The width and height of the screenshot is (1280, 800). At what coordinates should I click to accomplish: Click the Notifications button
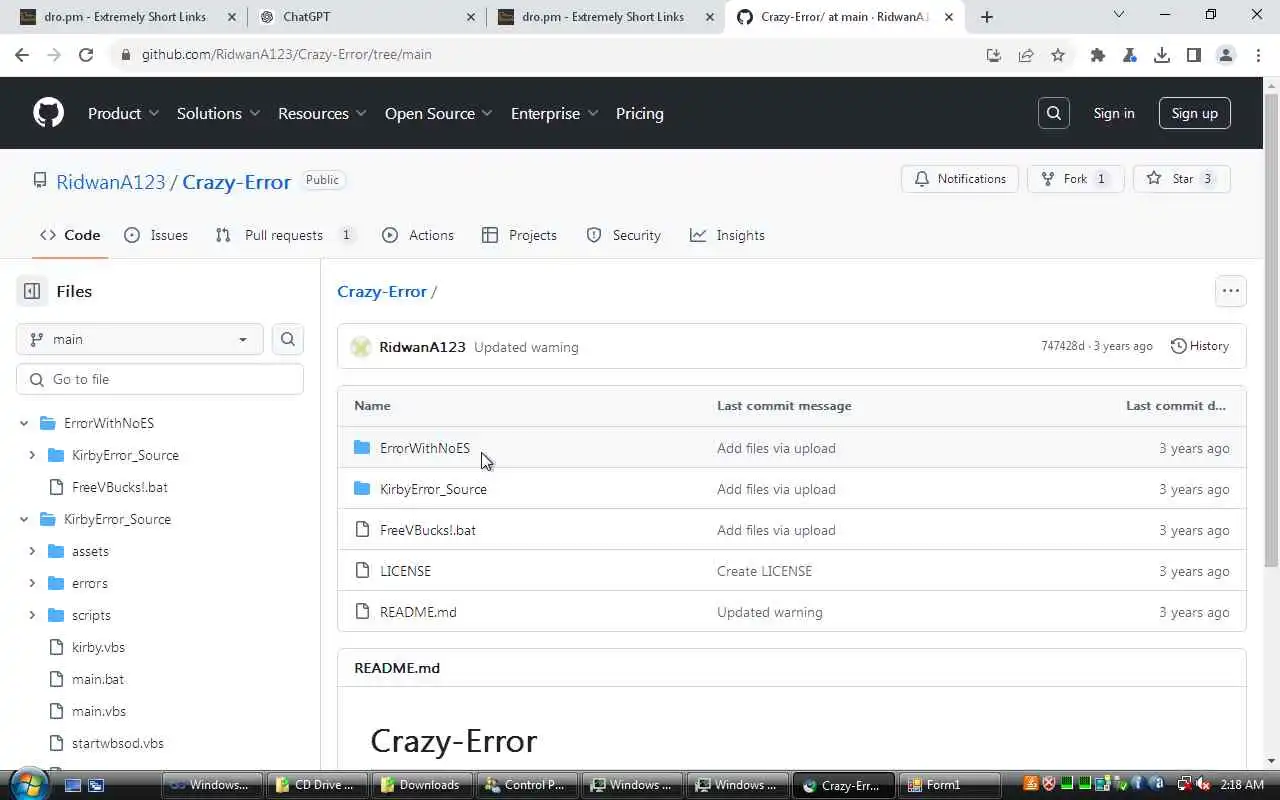960,179
